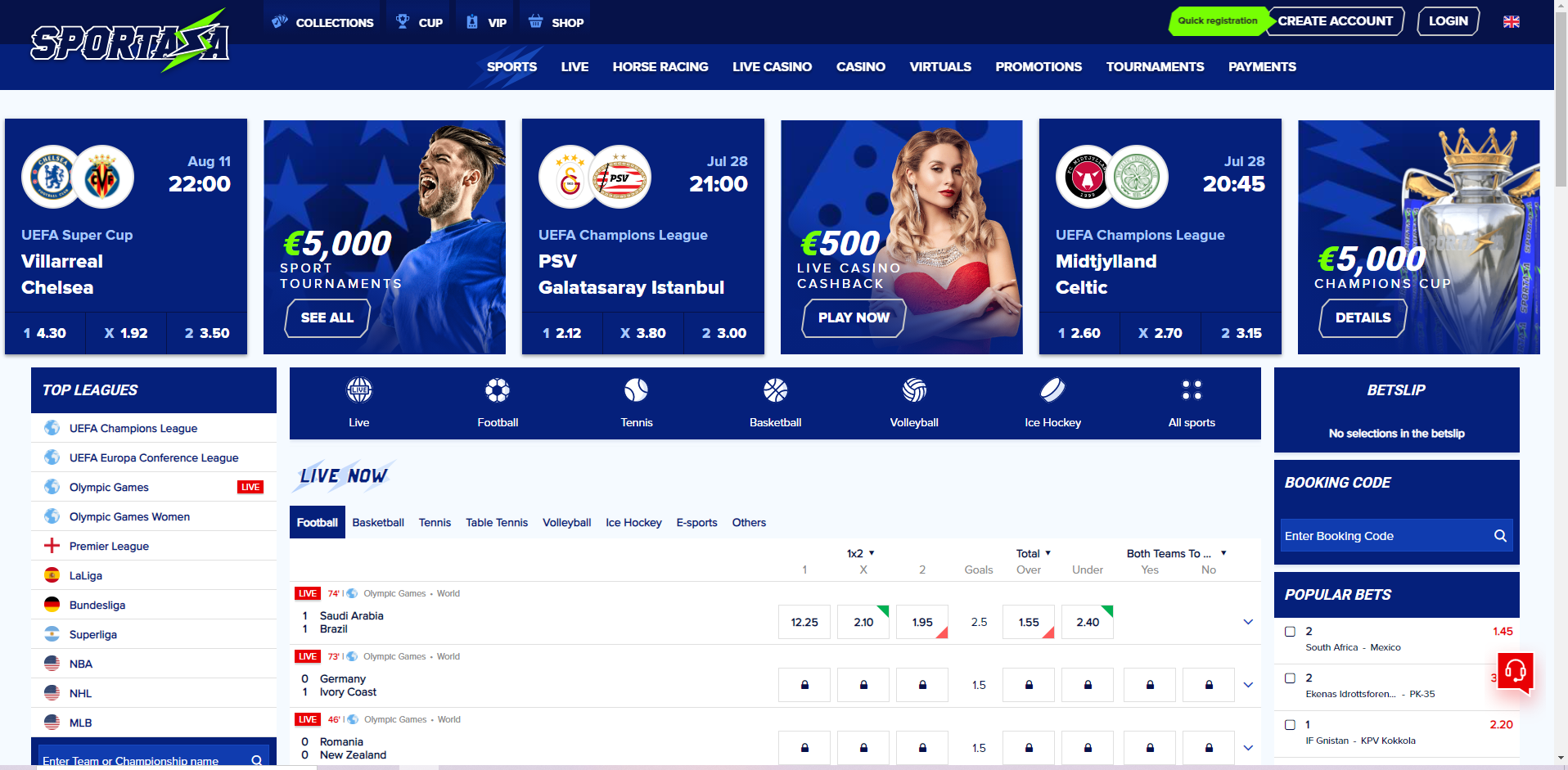Screen dimensions: 1568x770
Task: Open the Live Casino menu item
Action: pos(772,67)
